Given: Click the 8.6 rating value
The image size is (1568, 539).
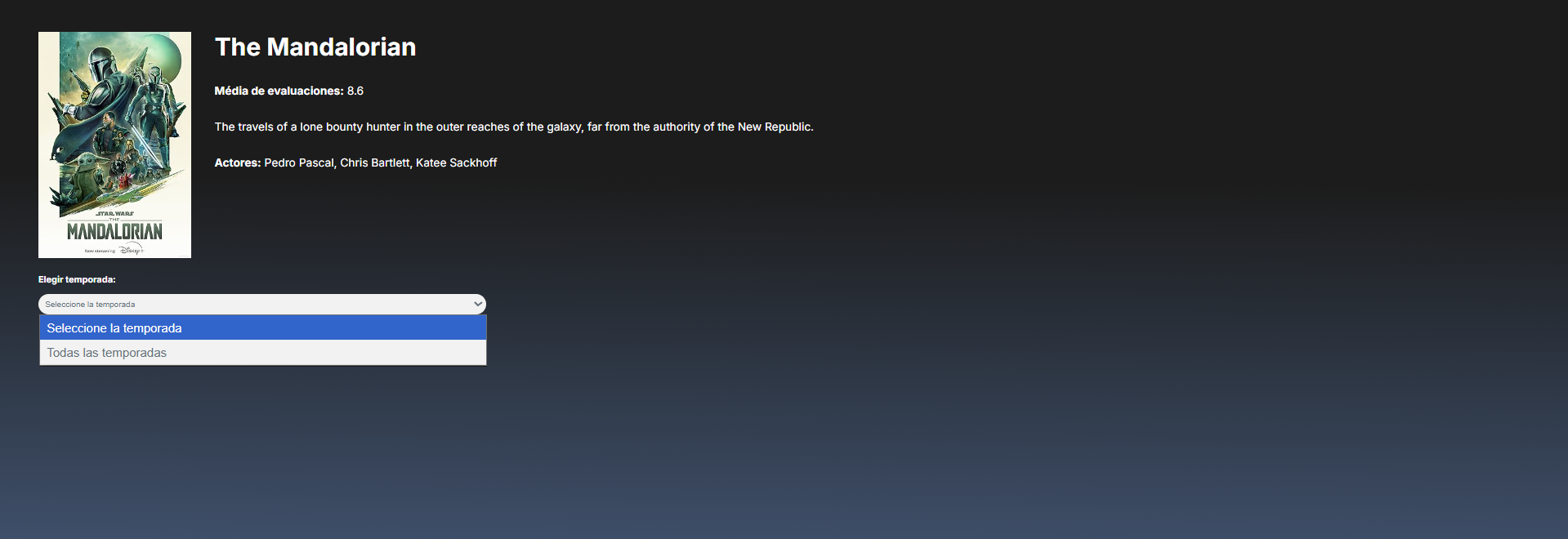Looking at the screenshot, I should point(355,91).
